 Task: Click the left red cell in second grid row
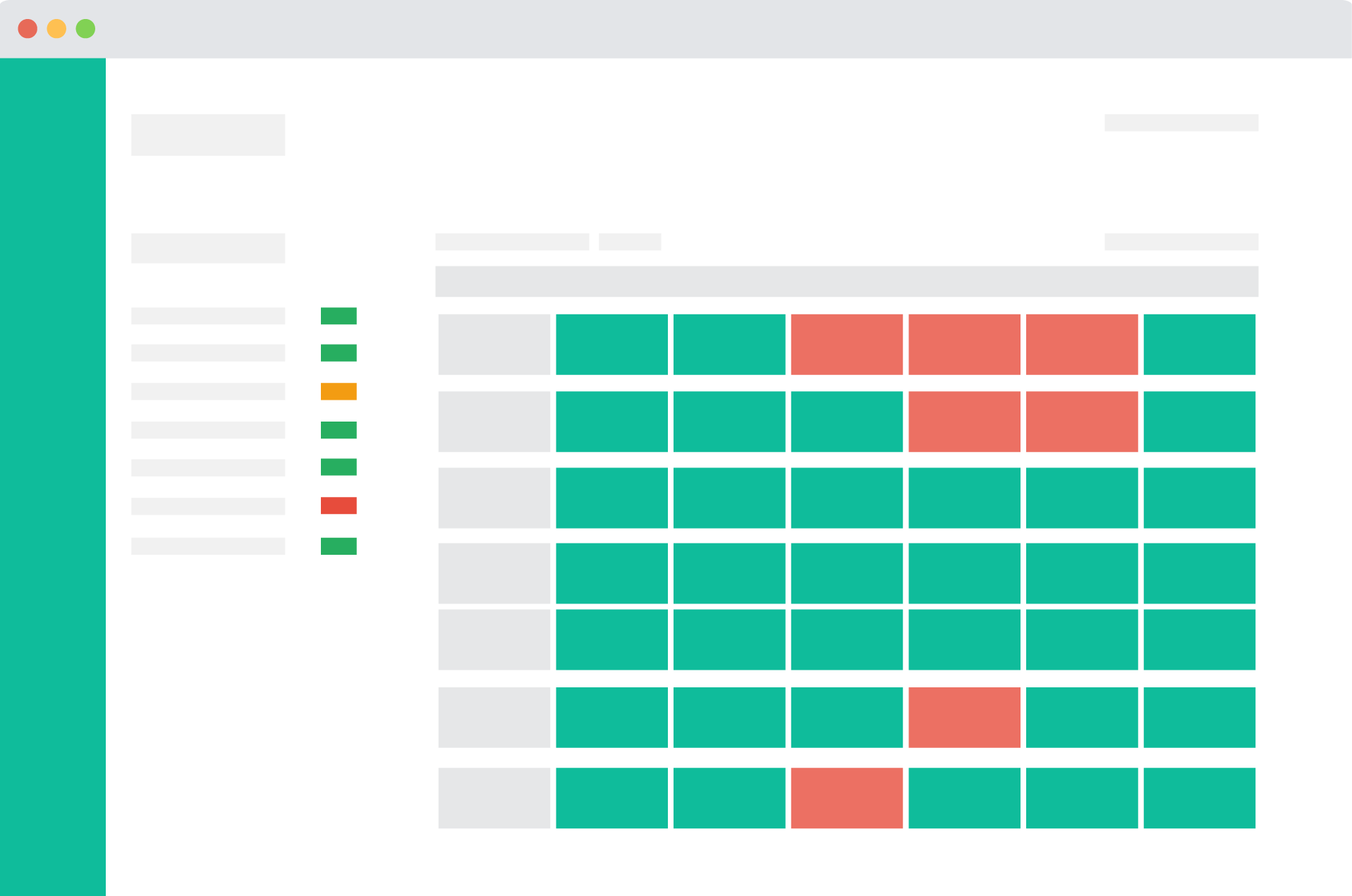click(x=964, y=422)
